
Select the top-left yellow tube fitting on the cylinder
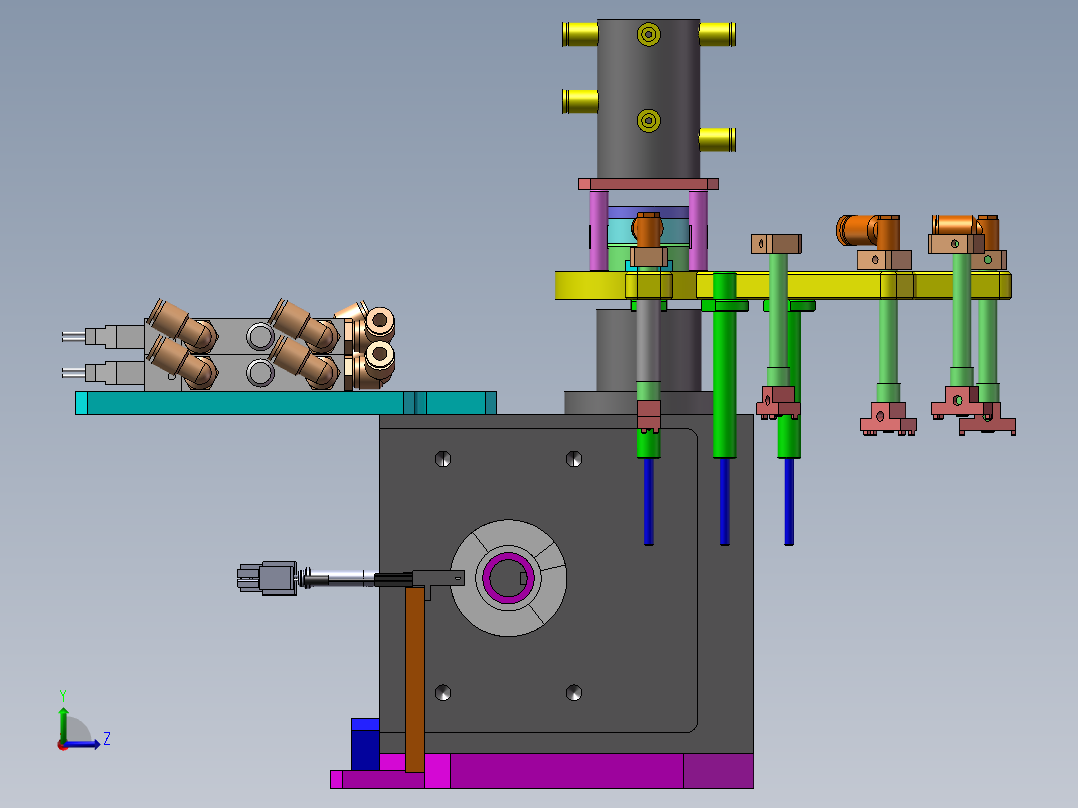[x=580, y=34]
